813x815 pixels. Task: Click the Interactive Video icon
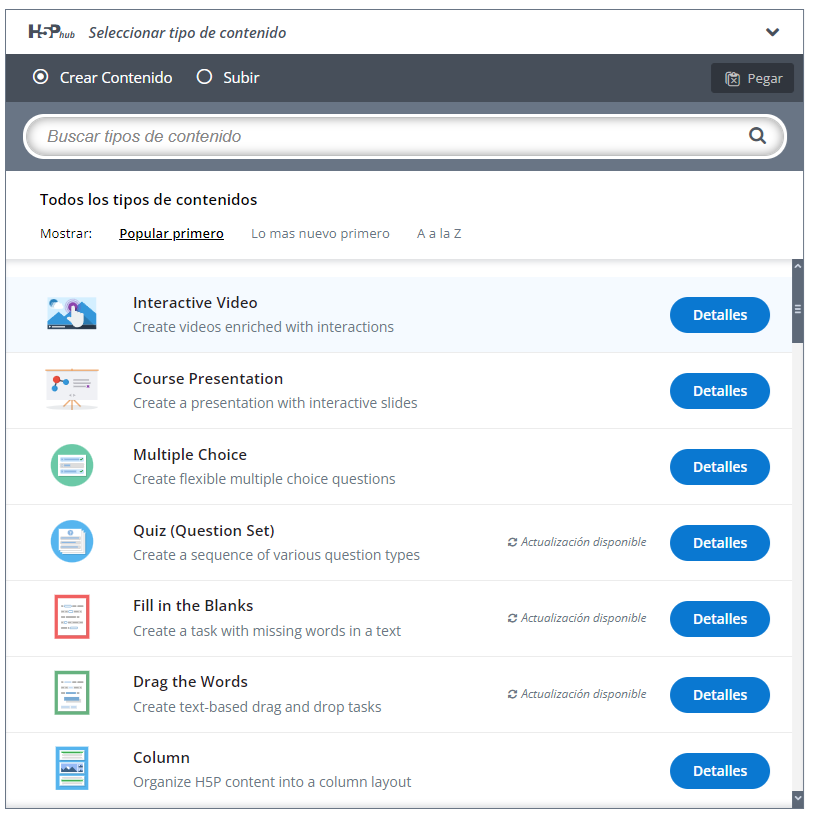point(71,314)
